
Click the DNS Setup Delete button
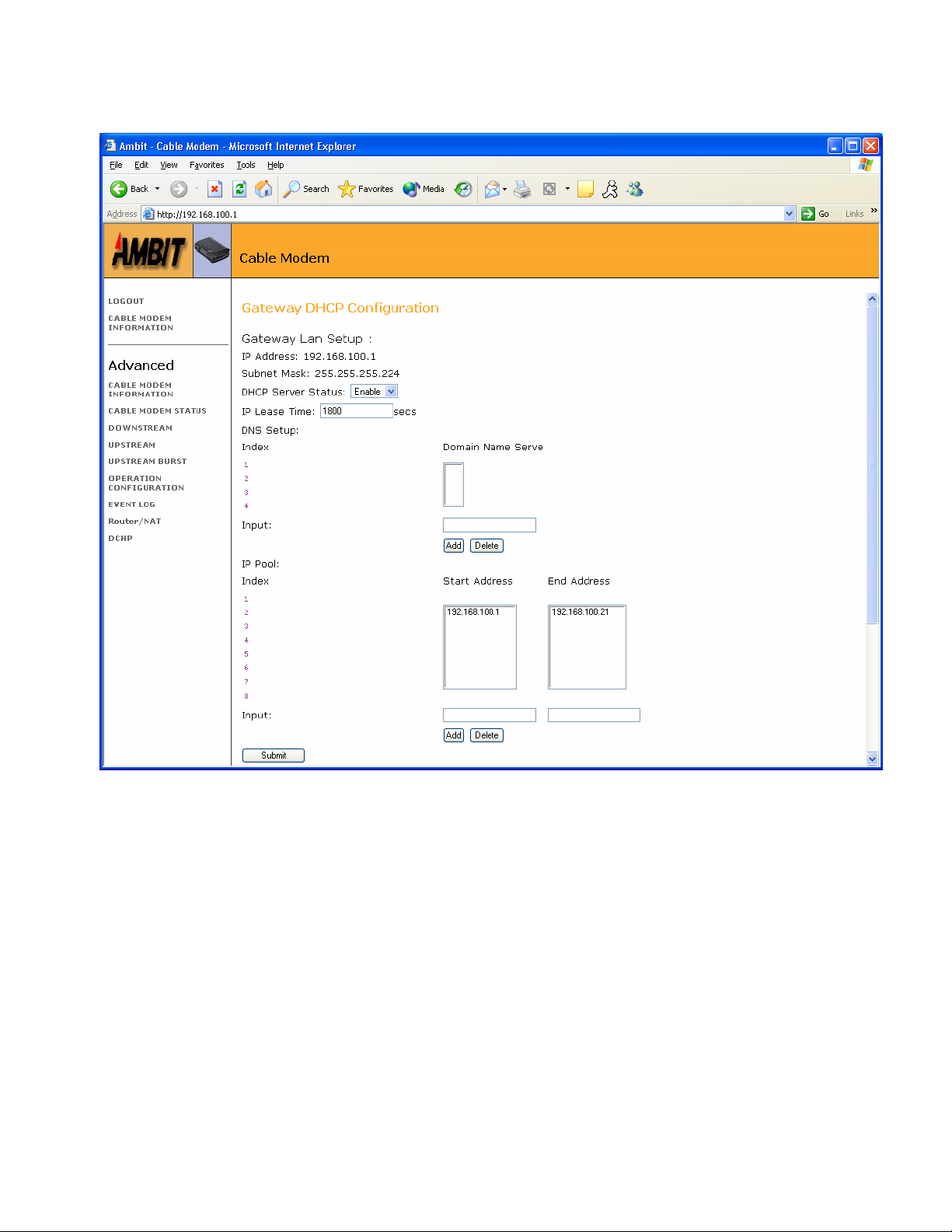[486, 546]
